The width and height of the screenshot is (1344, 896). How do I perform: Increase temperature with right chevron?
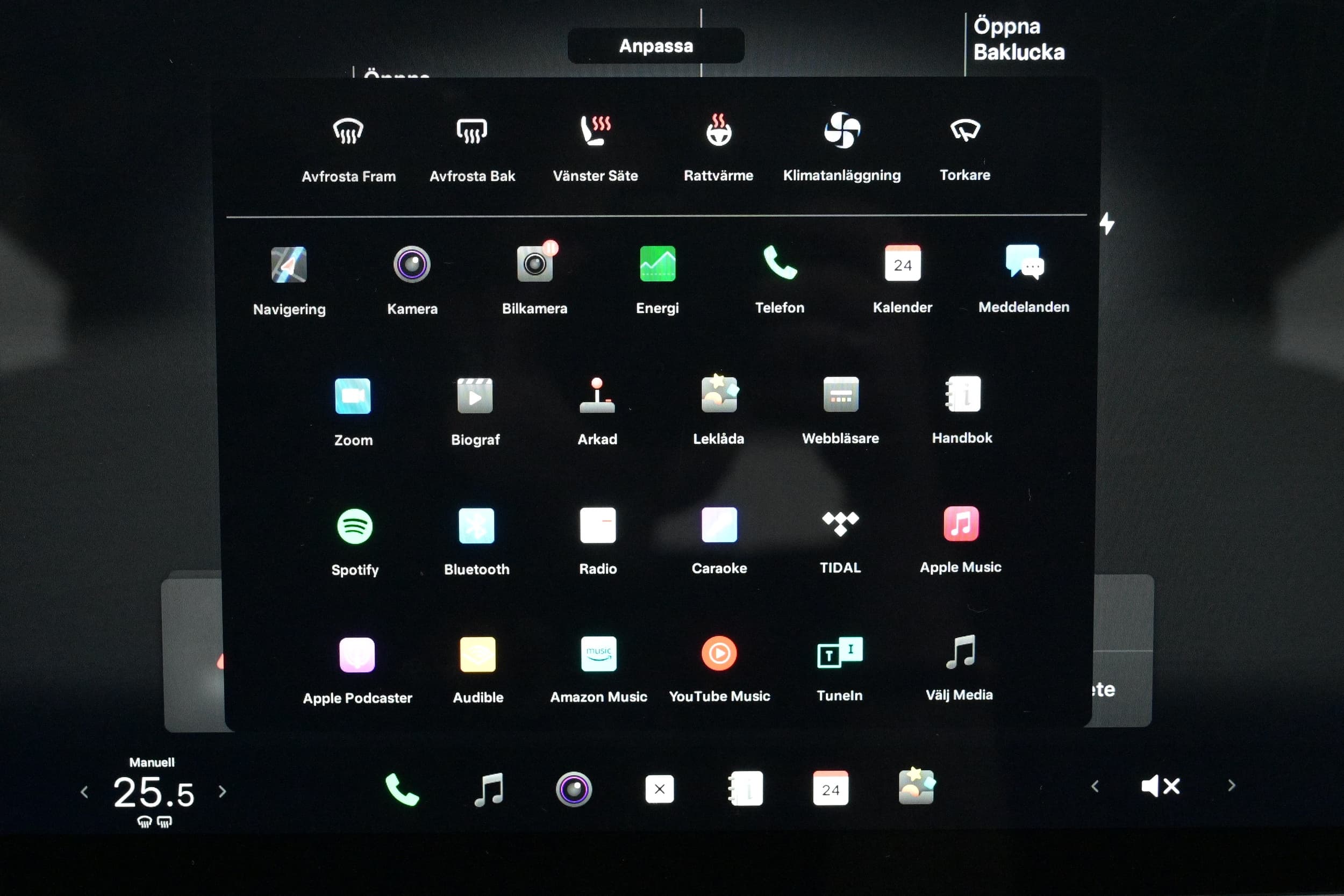click(222, 791)
